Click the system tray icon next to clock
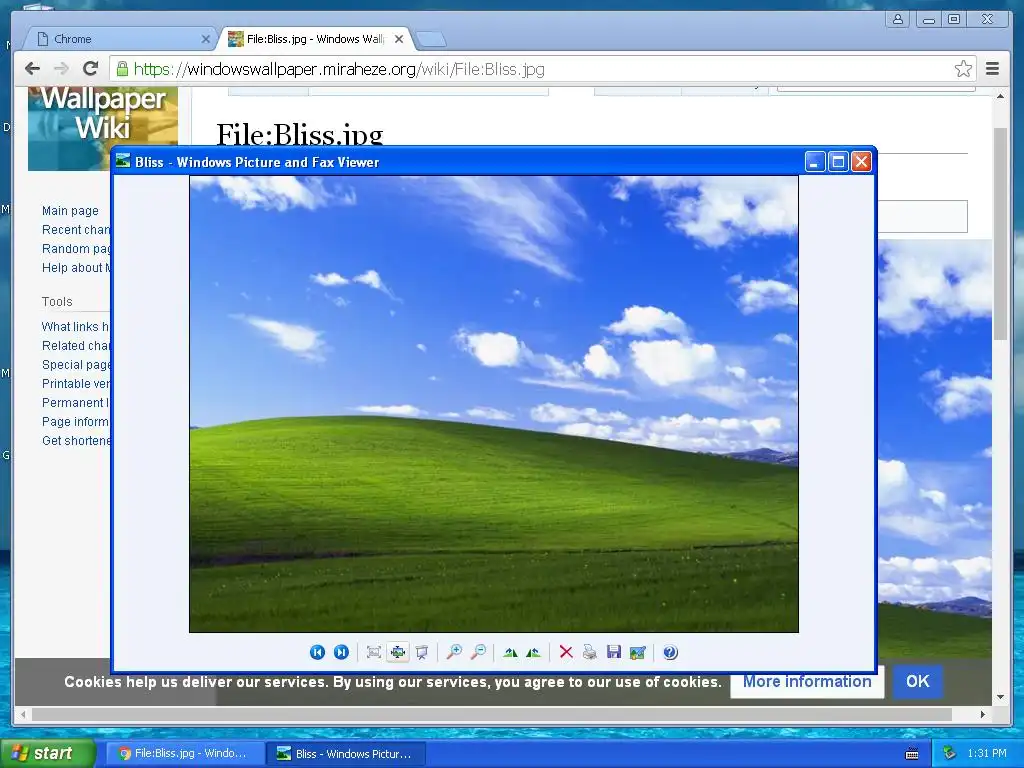The image size is (1024, 768). click(x=949, y=754)
